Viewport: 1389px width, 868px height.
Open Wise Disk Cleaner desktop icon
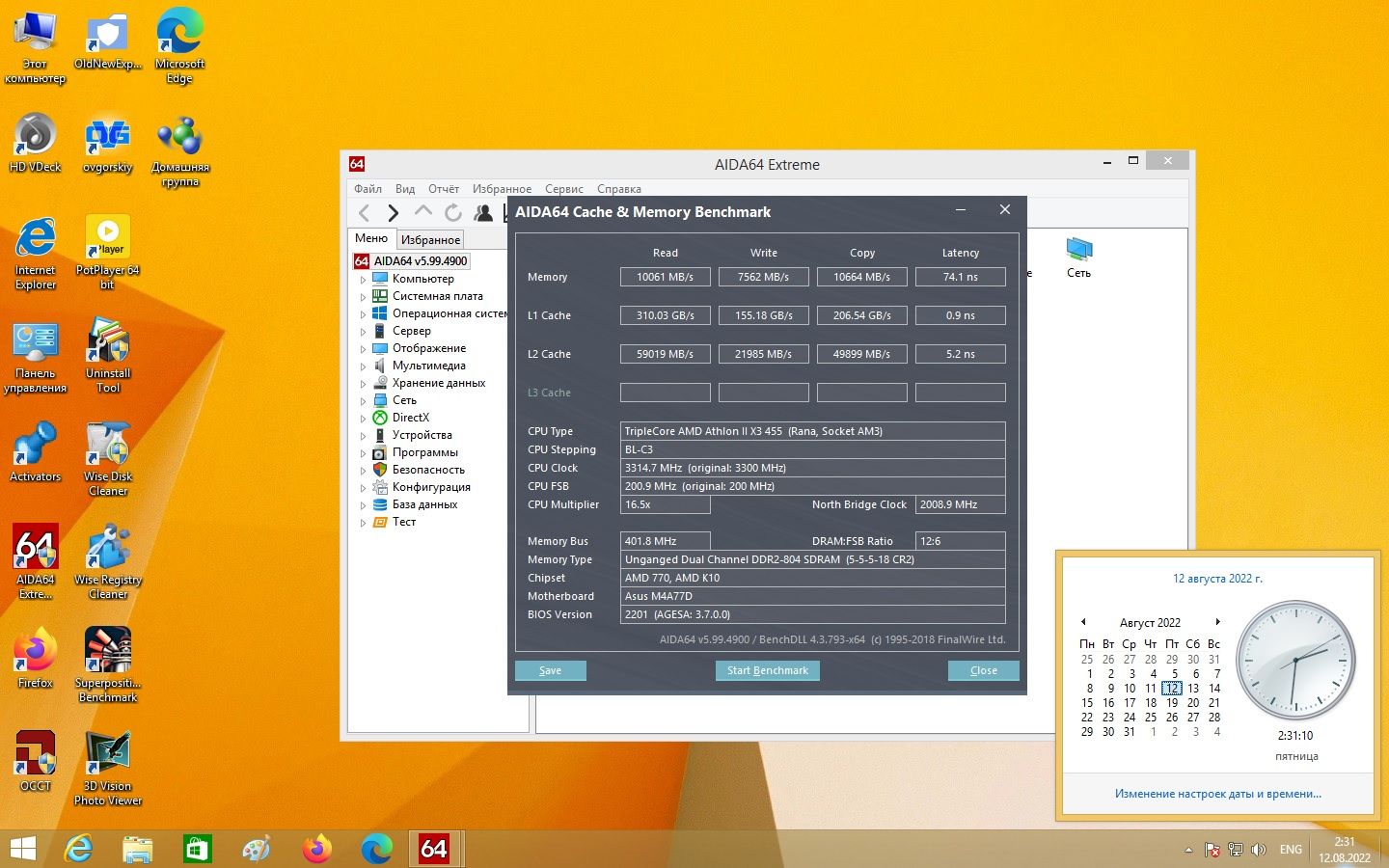[107, 458]
